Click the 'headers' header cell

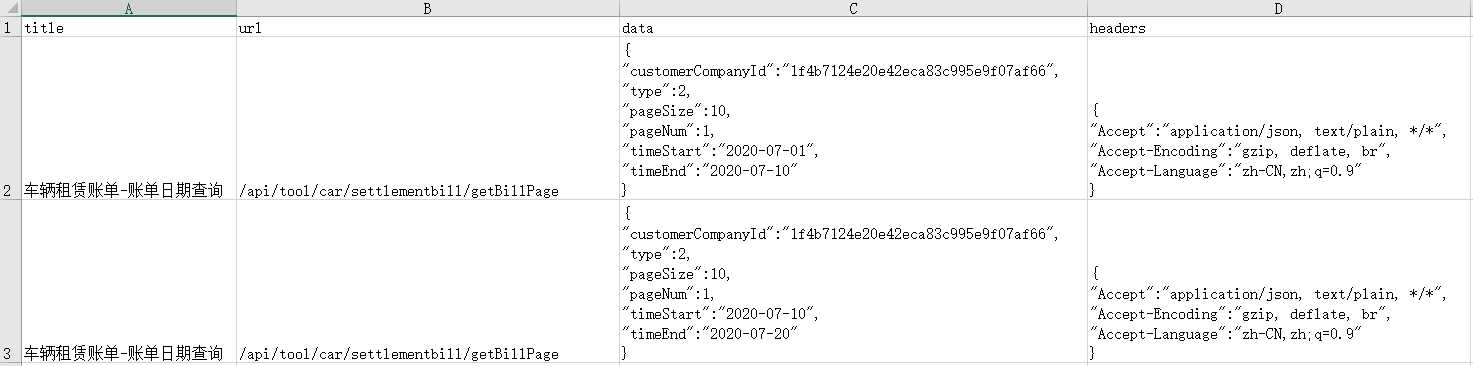pyautogui.click(x=1280, y=28)
